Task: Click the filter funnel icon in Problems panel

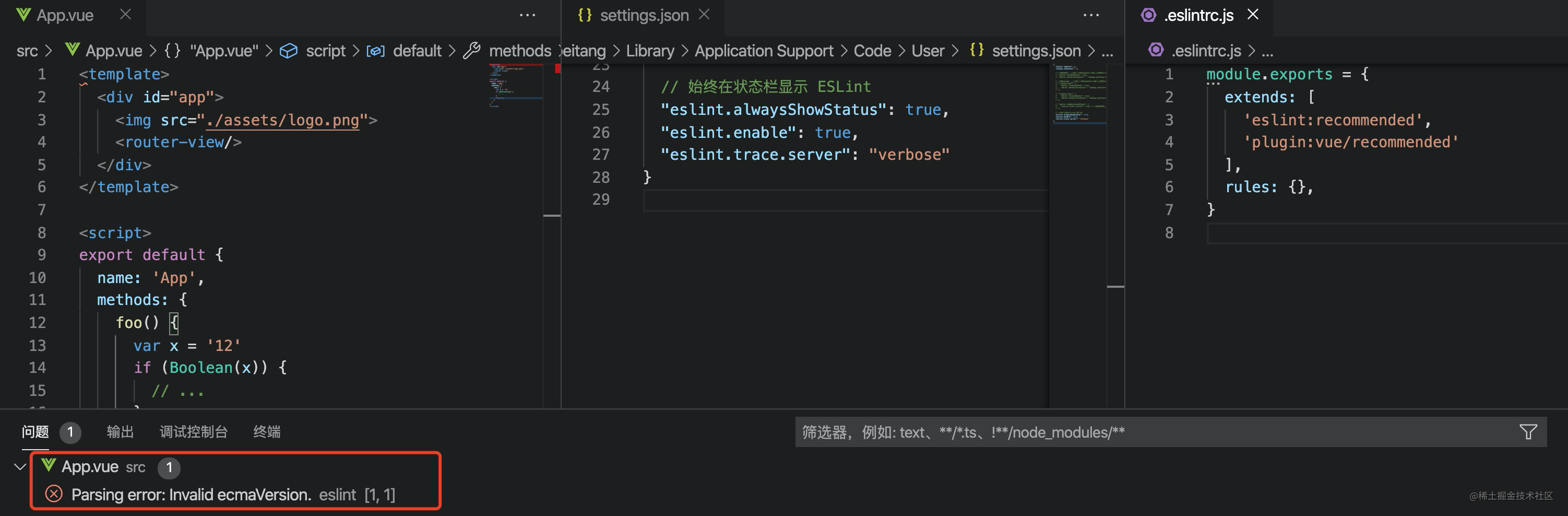Action: 1528,432
